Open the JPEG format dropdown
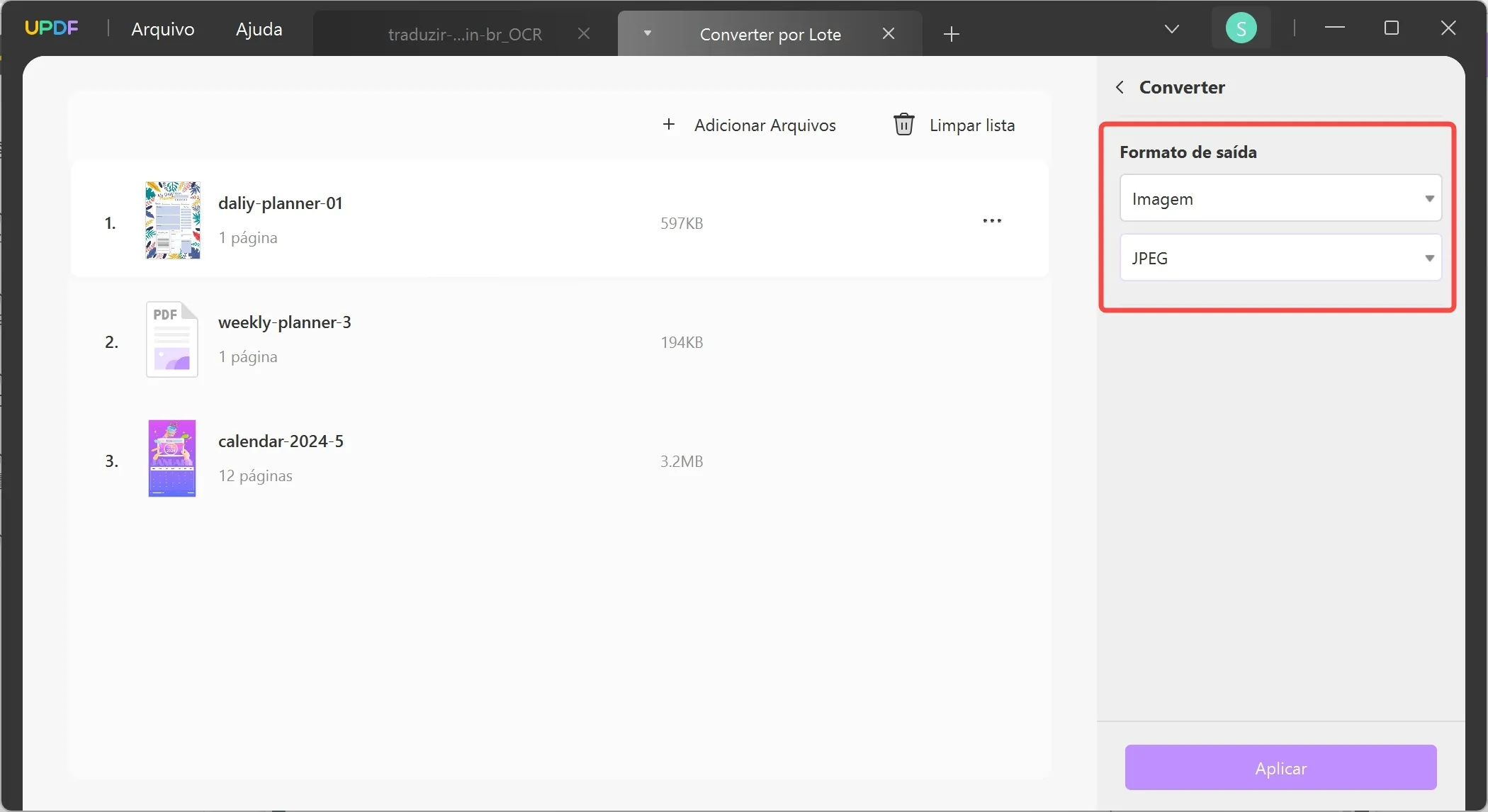 [1280, 257]
